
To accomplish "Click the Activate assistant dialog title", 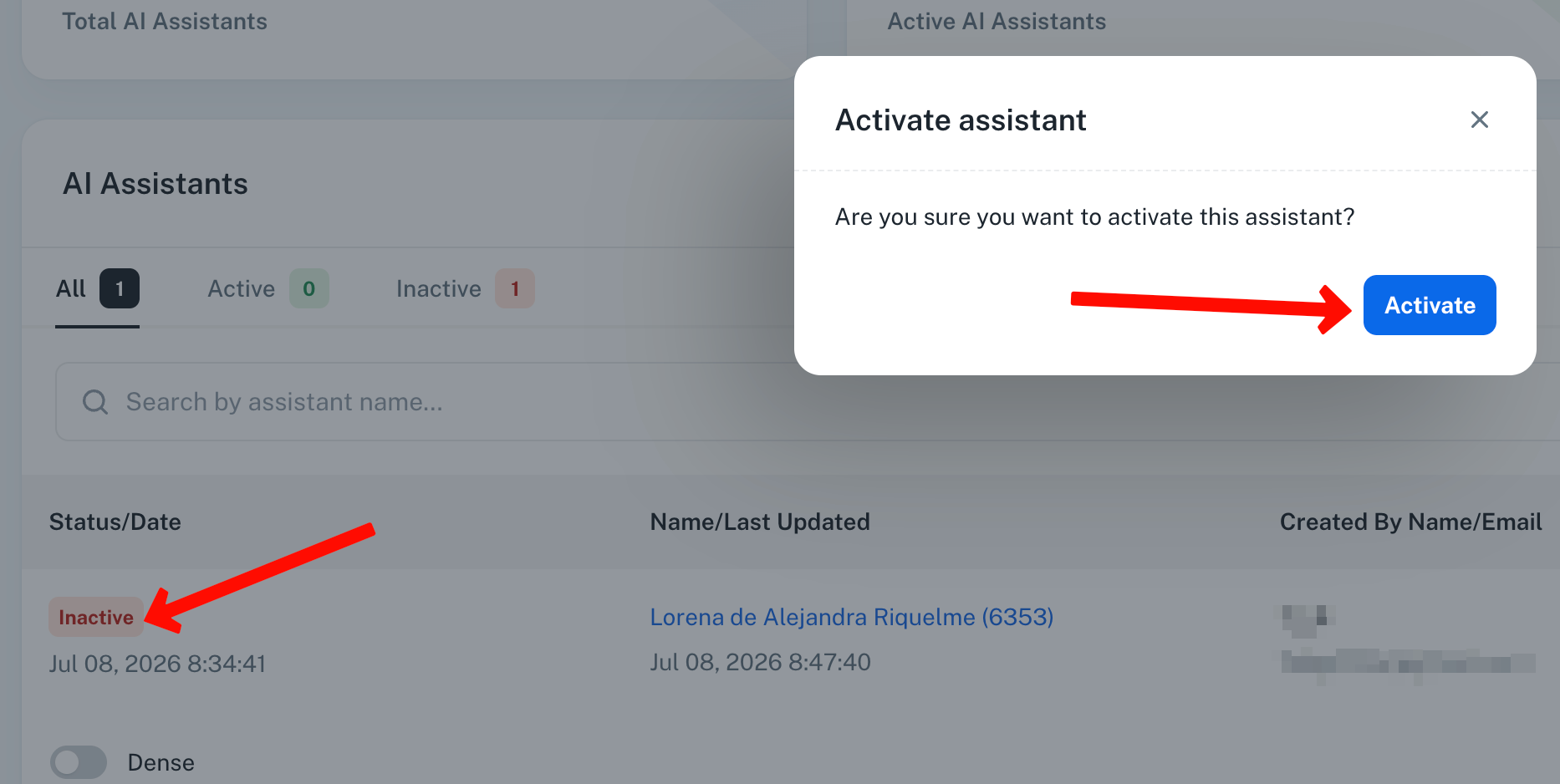I will point(961,120).
